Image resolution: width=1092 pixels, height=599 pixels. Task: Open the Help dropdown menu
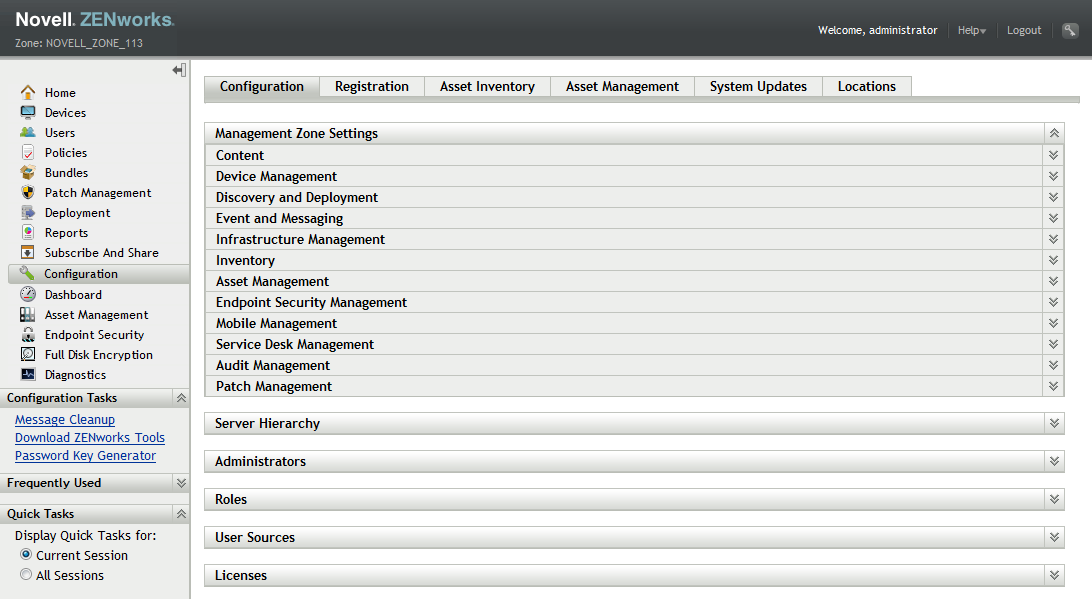pos(971,30)
